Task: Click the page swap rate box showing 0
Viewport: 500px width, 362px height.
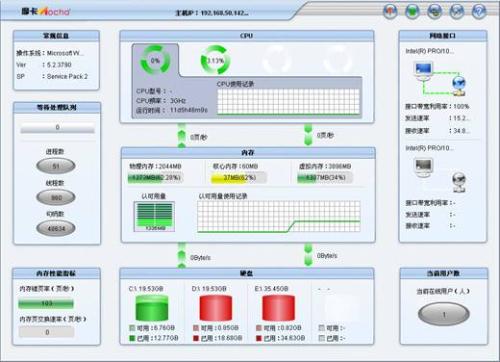Action: click(x=46, y=332)
